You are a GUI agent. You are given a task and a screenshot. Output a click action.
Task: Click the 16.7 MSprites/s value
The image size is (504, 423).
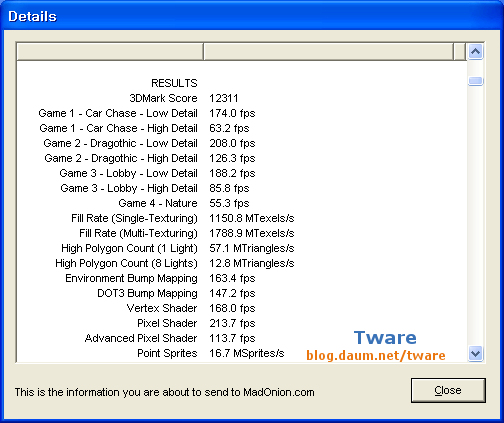[x=247, y=353]
